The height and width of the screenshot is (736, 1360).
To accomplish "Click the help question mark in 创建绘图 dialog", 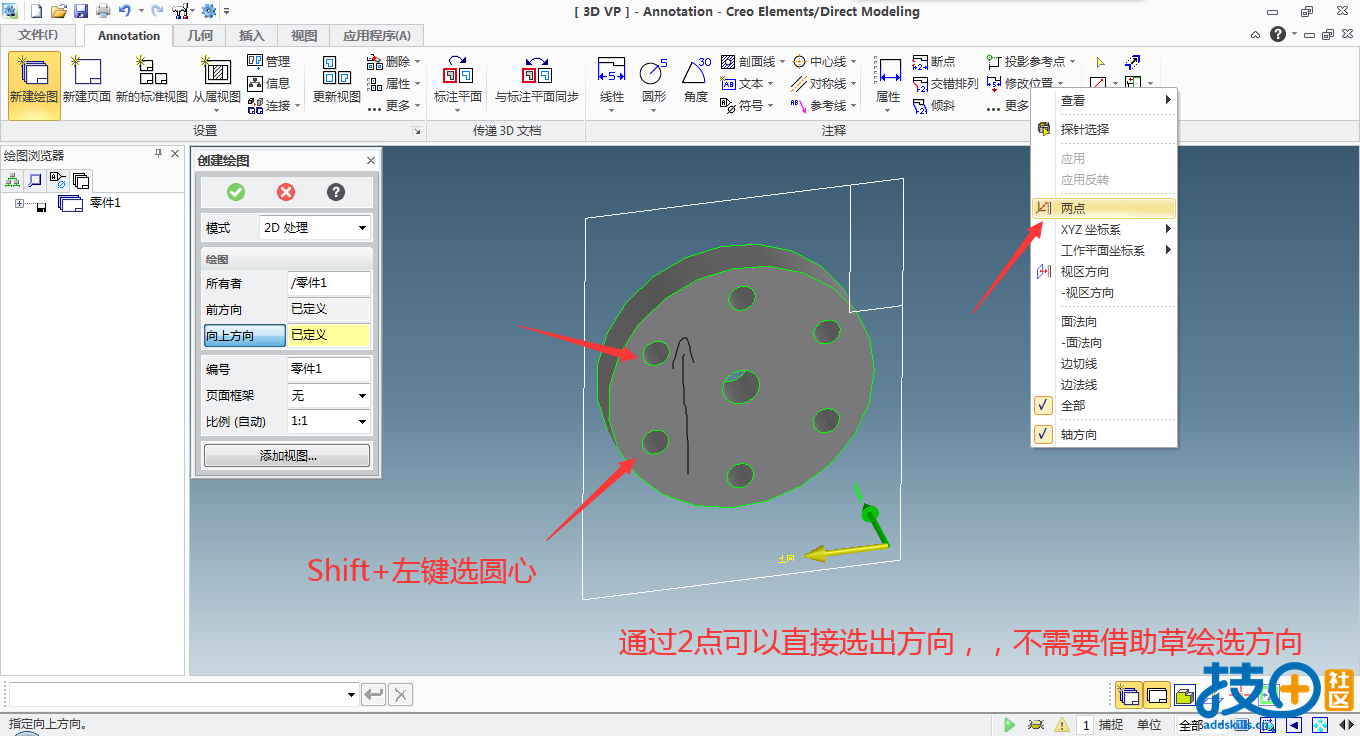I will pos(336,192).
